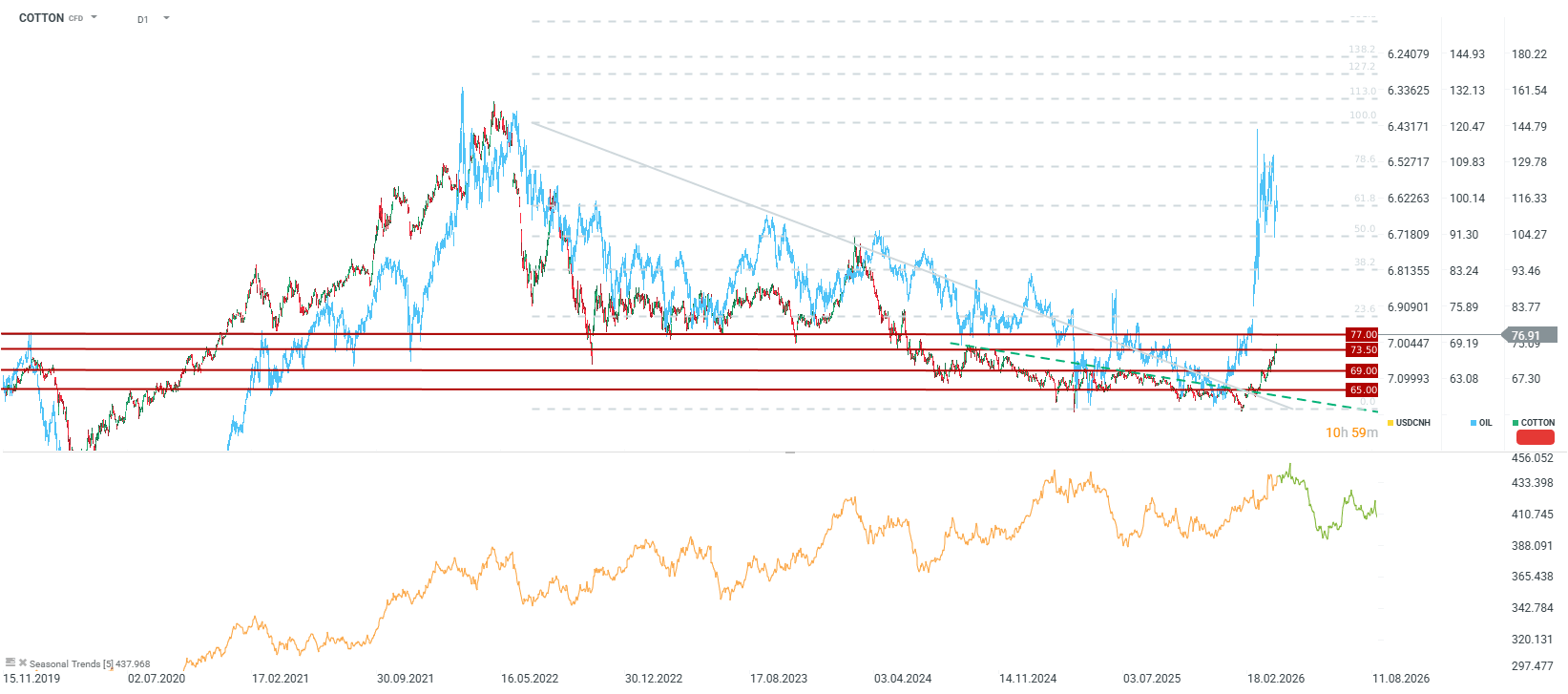The height and width of the screenshot is (694, 1568).
Task: Select the 65.00 horizontal level label
Action: [1363, 389]
